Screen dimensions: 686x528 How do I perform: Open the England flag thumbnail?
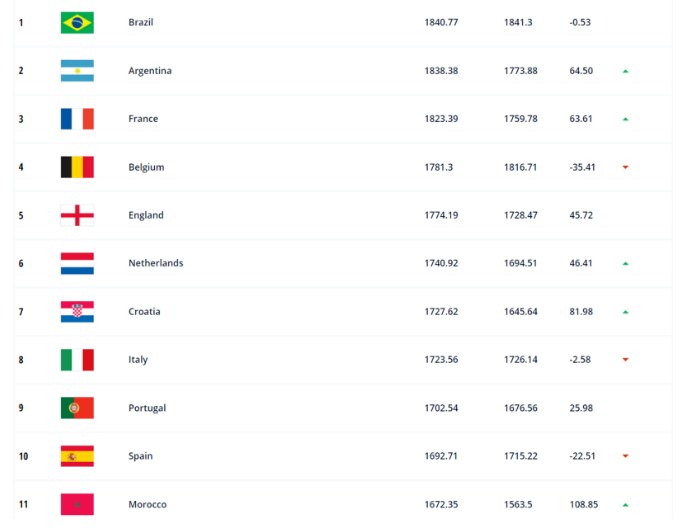click(77, 215)
